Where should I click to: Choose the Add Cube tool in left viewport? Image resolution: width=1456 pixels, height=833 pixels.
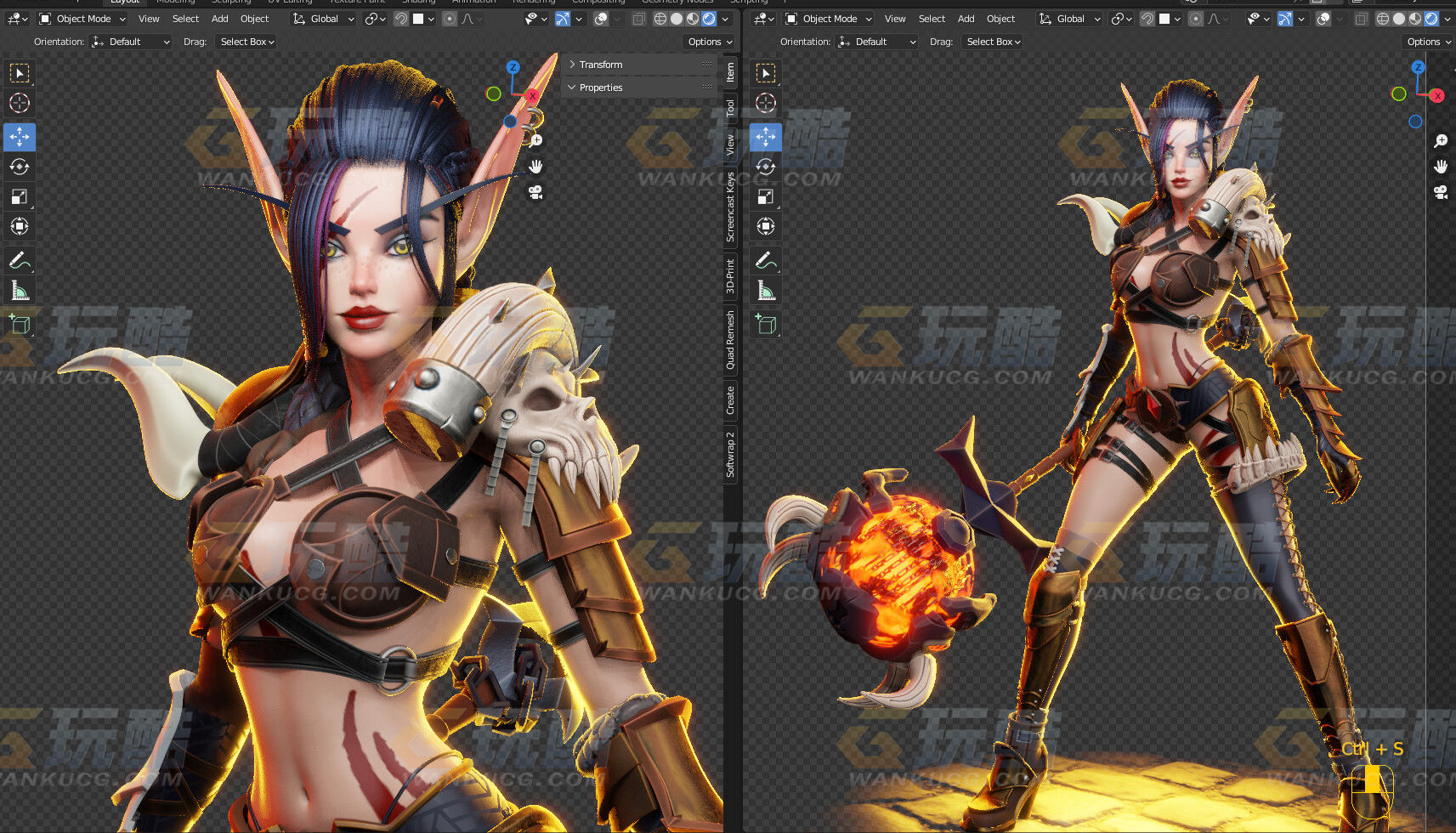20,324
